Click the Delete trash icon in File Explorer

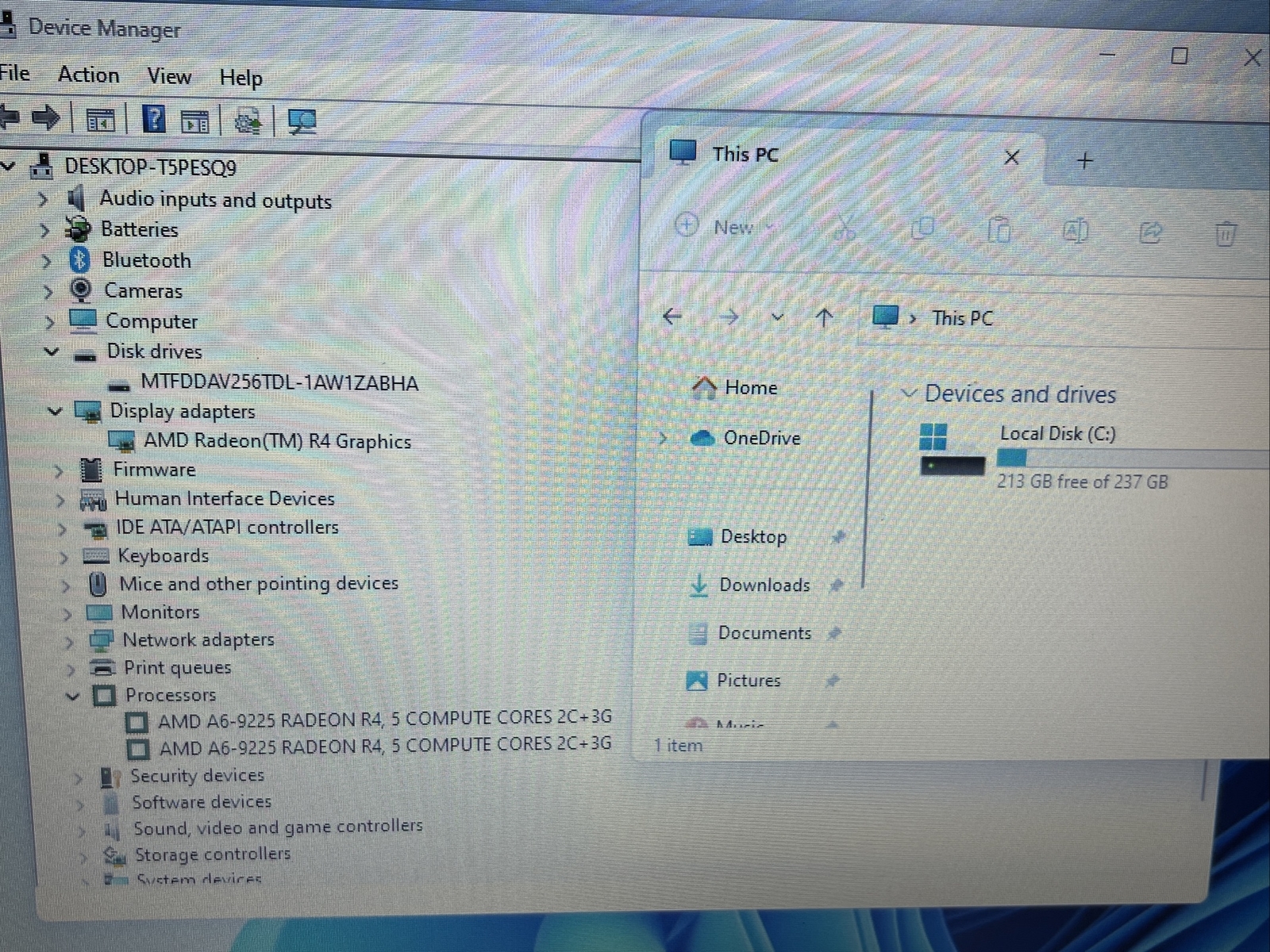point(1226,234)
